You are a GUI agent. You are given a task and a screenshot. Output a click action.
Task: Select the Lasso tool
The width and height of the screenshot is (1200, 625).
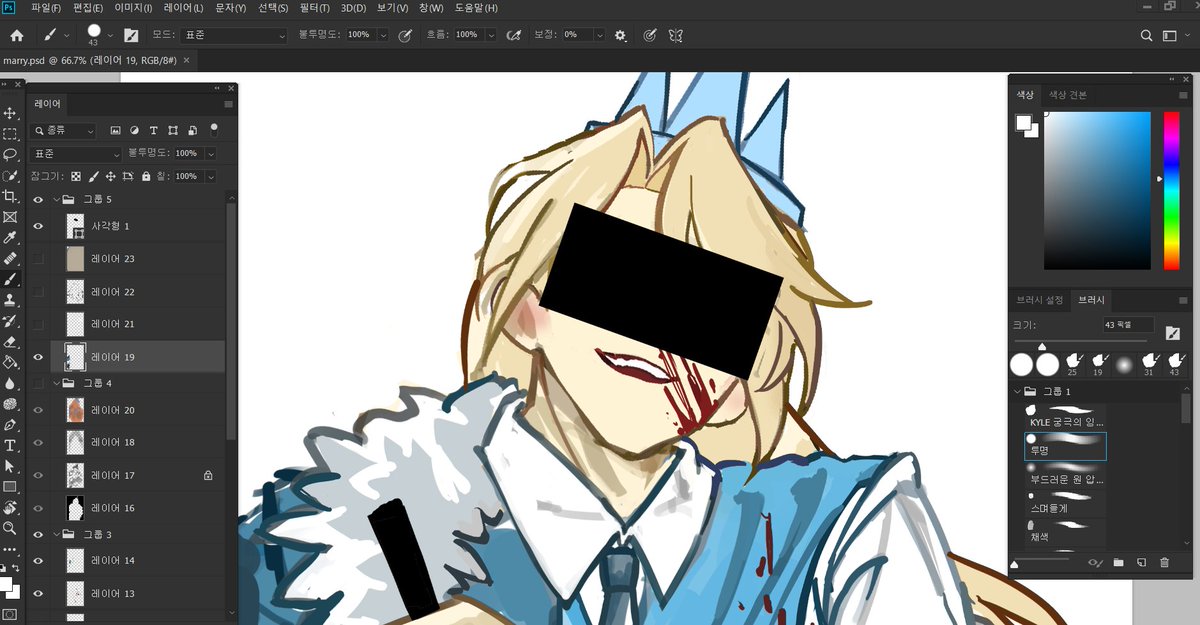tap(10, 155)
